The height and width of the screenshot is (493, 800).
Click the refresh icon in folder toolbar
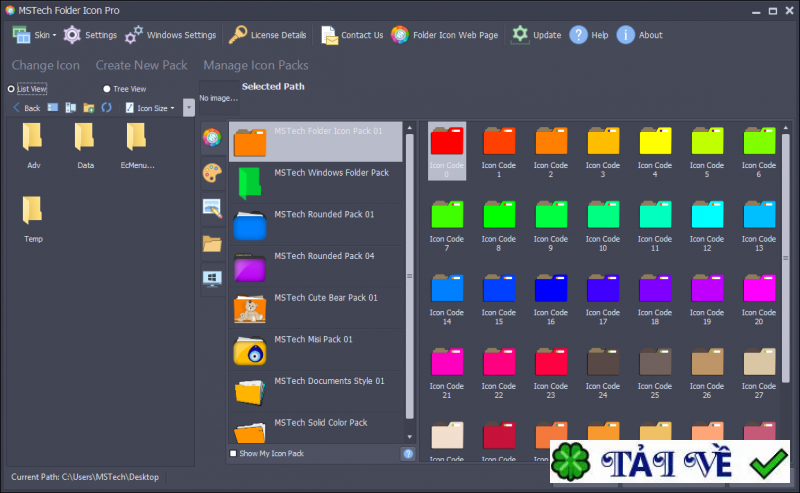tap(106, 107)
